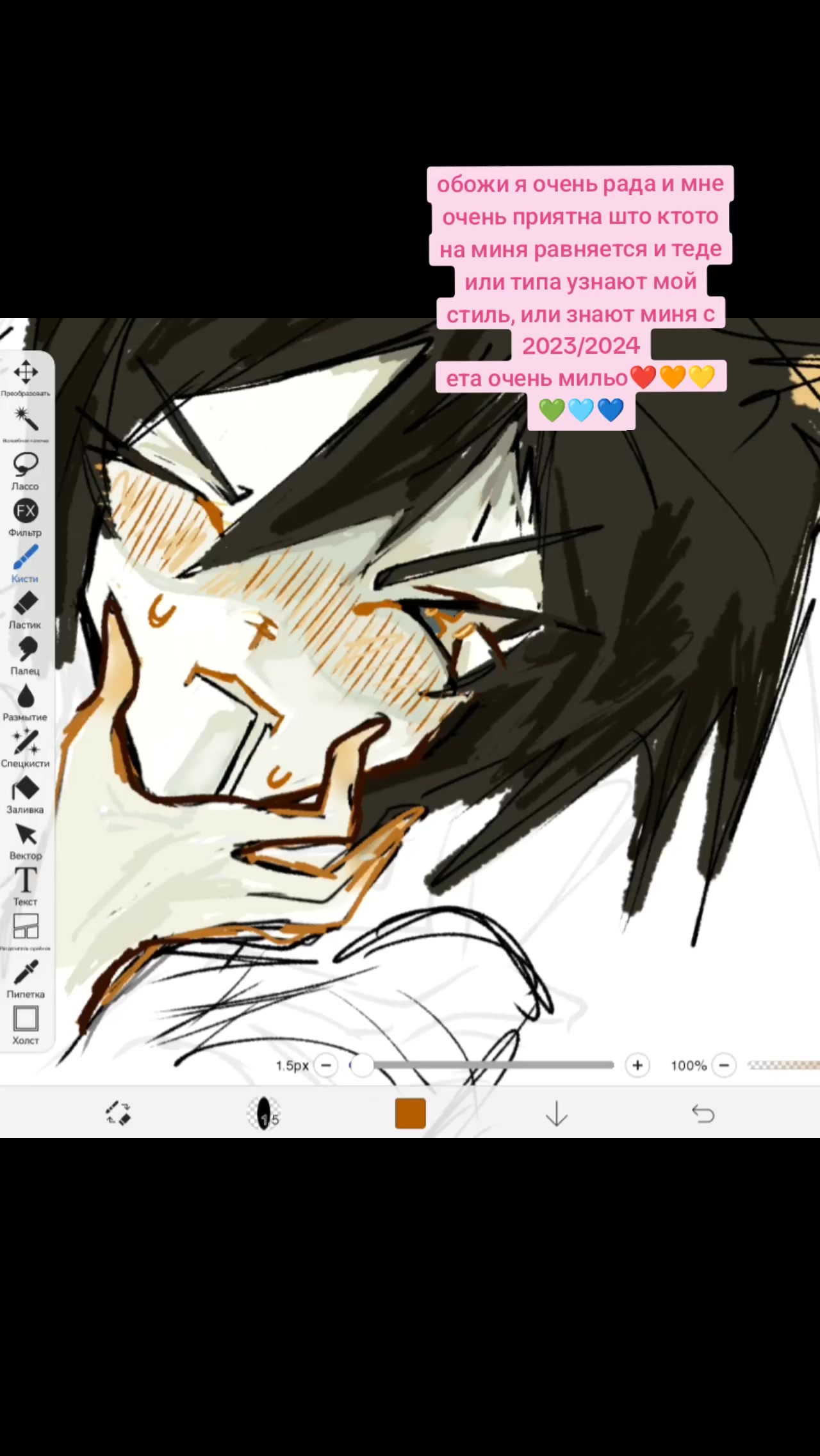Increase brush thickness with plus button

coord(637,1066)
